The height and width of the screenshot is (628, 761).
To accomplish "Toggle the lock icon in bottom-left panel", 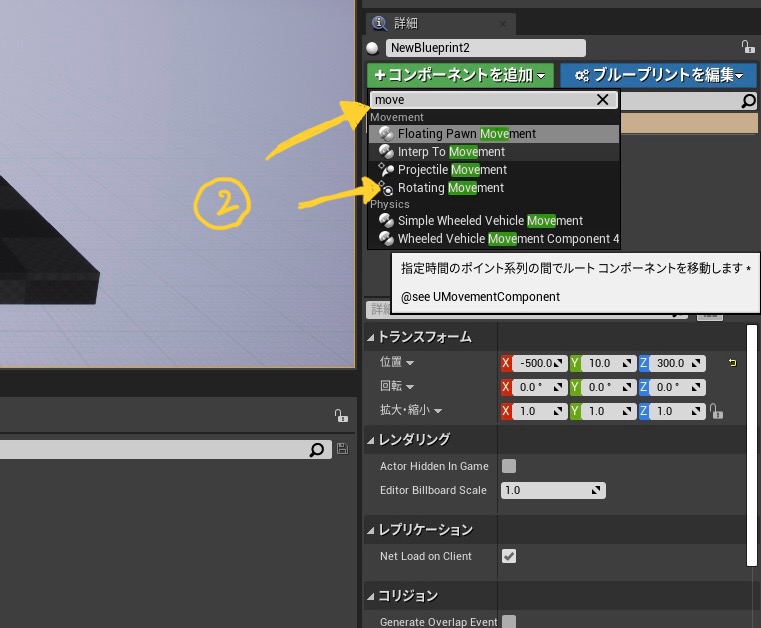I will pyautogui.click(x=340, y=415).
